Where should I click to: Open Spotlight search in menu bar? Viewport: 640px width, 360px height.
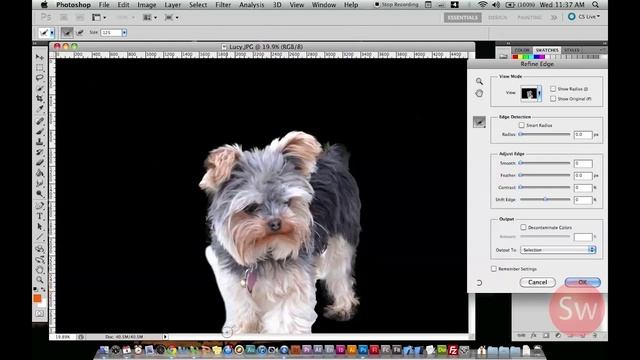point(596,5)
